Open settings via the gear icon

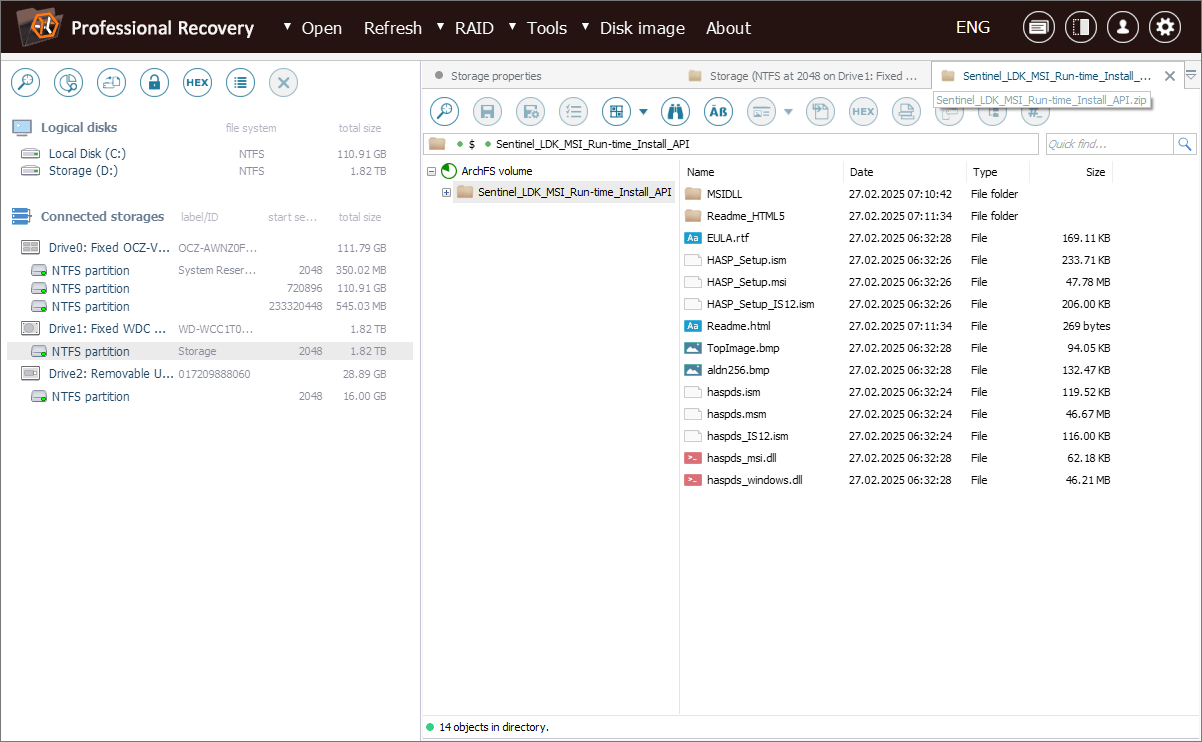pos(1164,28)
